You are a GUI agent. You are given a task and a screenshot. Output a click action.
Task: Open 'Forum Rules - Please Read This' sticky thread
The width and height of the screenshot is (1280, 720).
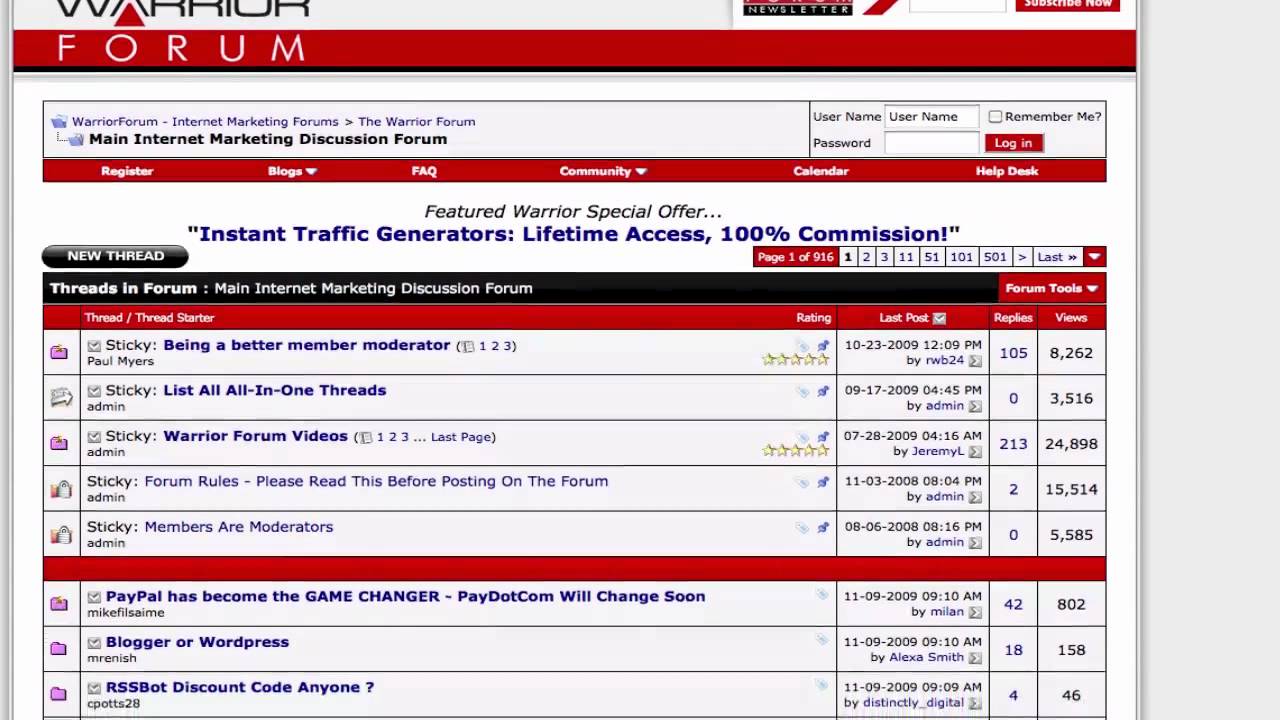pyautogui.click(x=376, y=481)
